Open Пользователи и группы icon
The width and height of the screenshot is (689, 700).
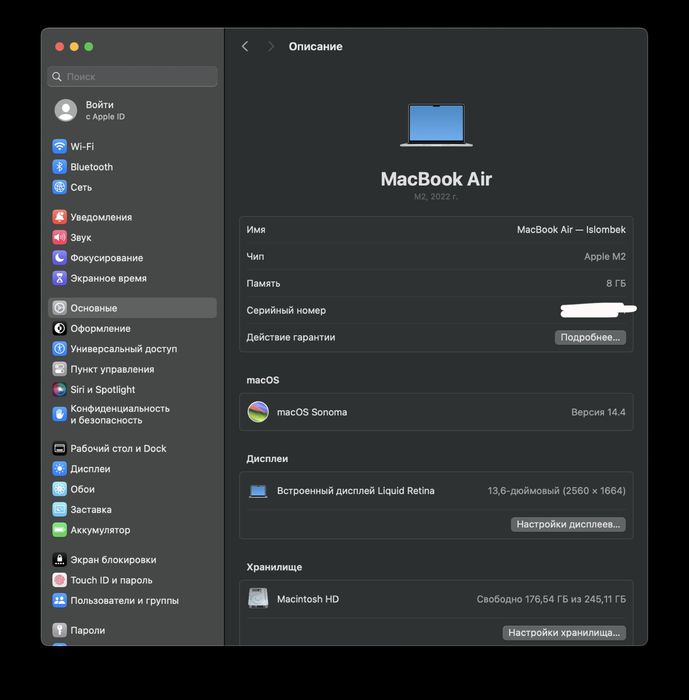click(59, 600)
